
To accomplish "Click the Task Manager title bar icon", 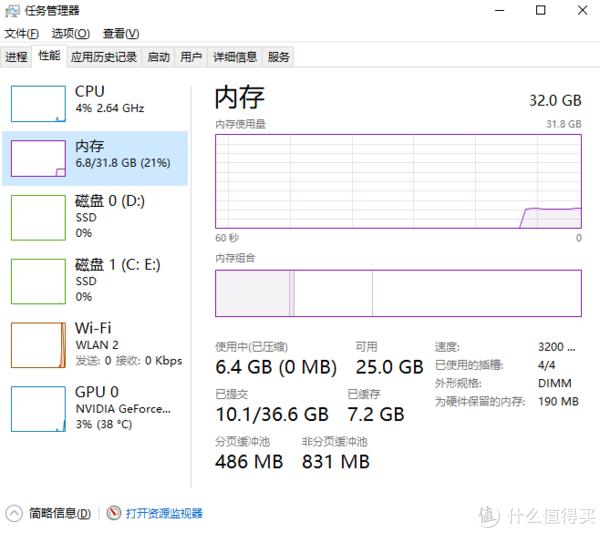I will [12, 11].
